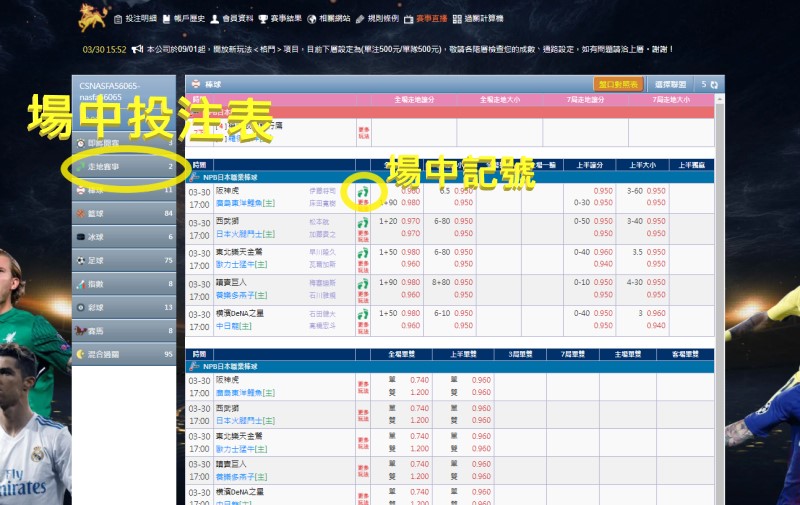This screenshot has height=505, width=800.
Task: Select 1.200 雙 odds for 西武獅 odd-even table
Action: (419, 420)
